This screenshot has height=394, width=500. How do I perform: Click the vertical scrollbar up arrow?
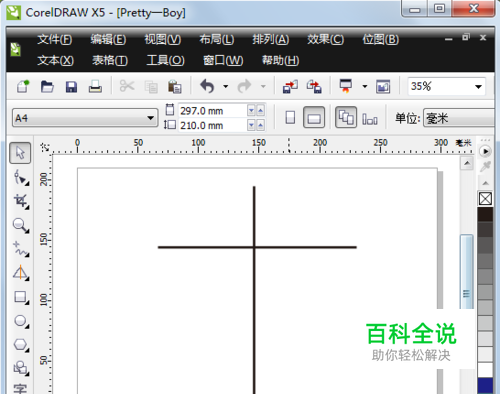click(467, 163)
